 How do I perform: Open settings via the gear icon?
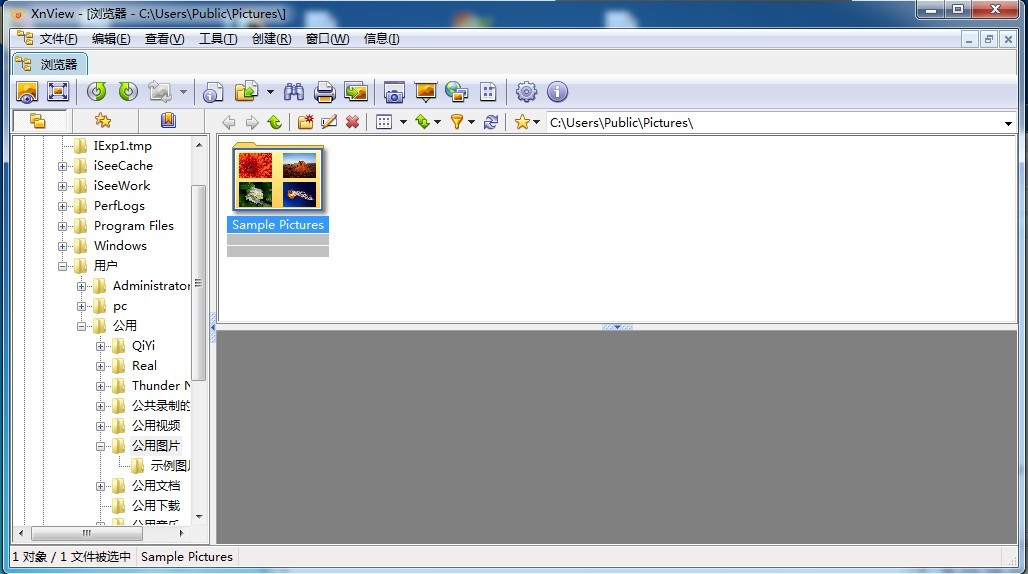pyautogui.click(x=526, y=92)
